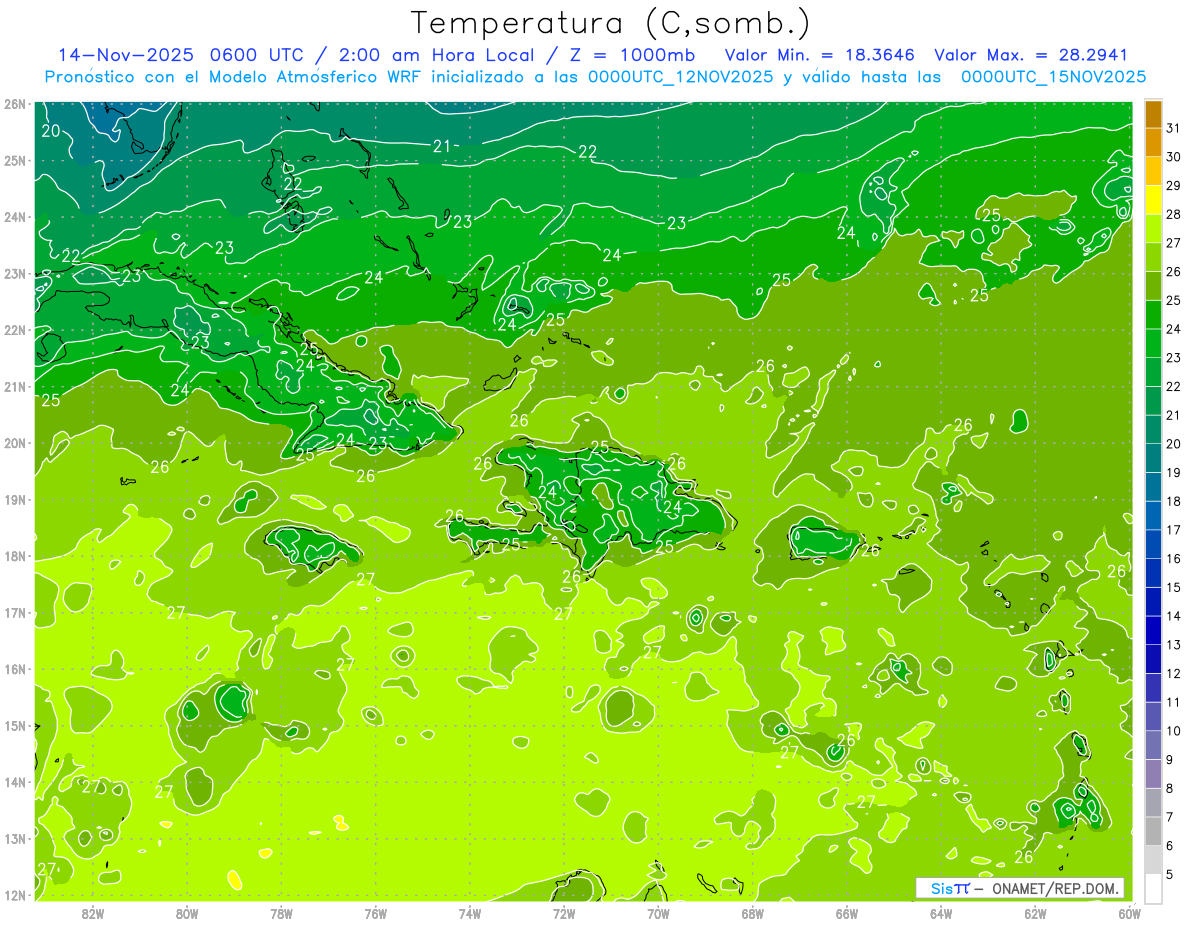
Task: Pick the dark blue swatch between 13 and 14
Action: point(1153,630)
